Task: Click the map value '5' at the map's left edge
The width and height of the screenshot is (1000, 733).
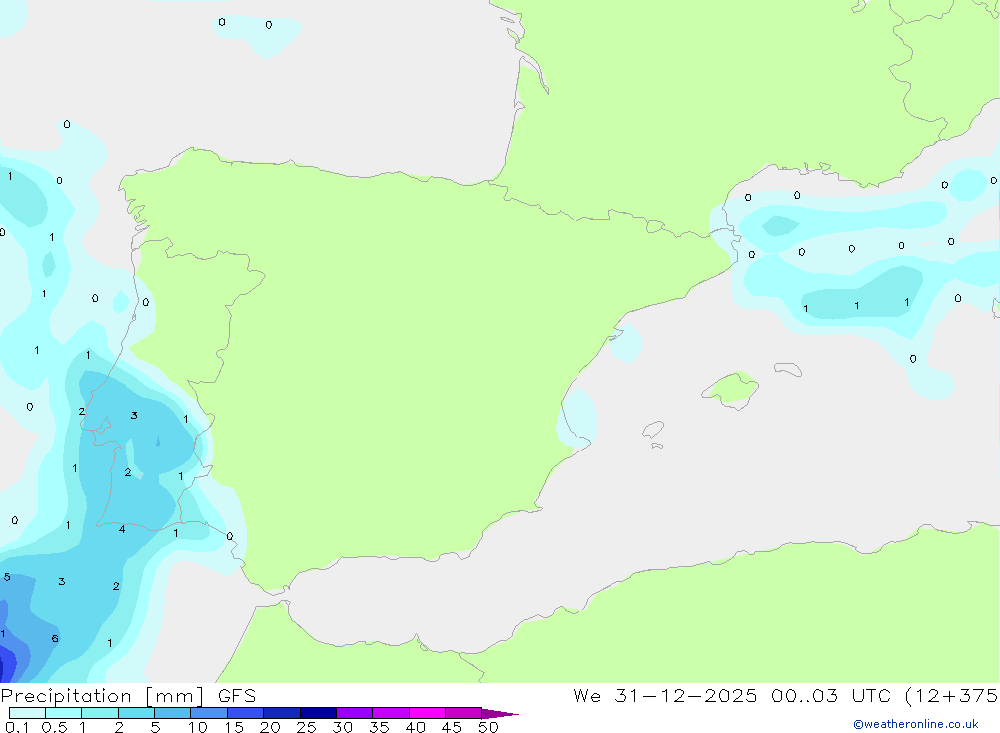Action: click(7, 577)
